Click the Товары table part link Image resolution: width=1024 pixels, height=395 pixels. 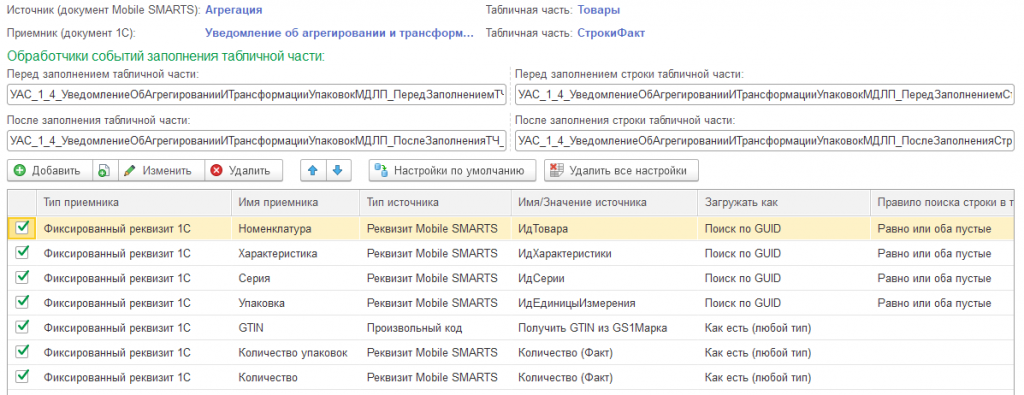click(x=599, y=10)
